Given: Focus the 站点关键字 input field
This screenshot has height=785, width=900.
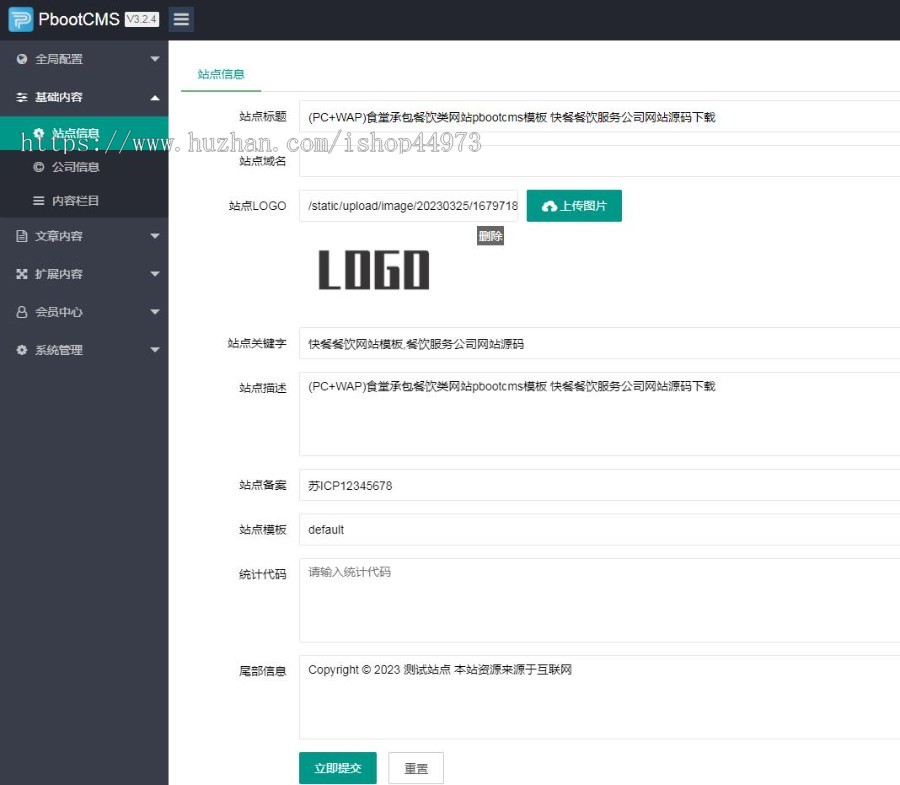Looking at the screenshot, I should pos(599,343).
